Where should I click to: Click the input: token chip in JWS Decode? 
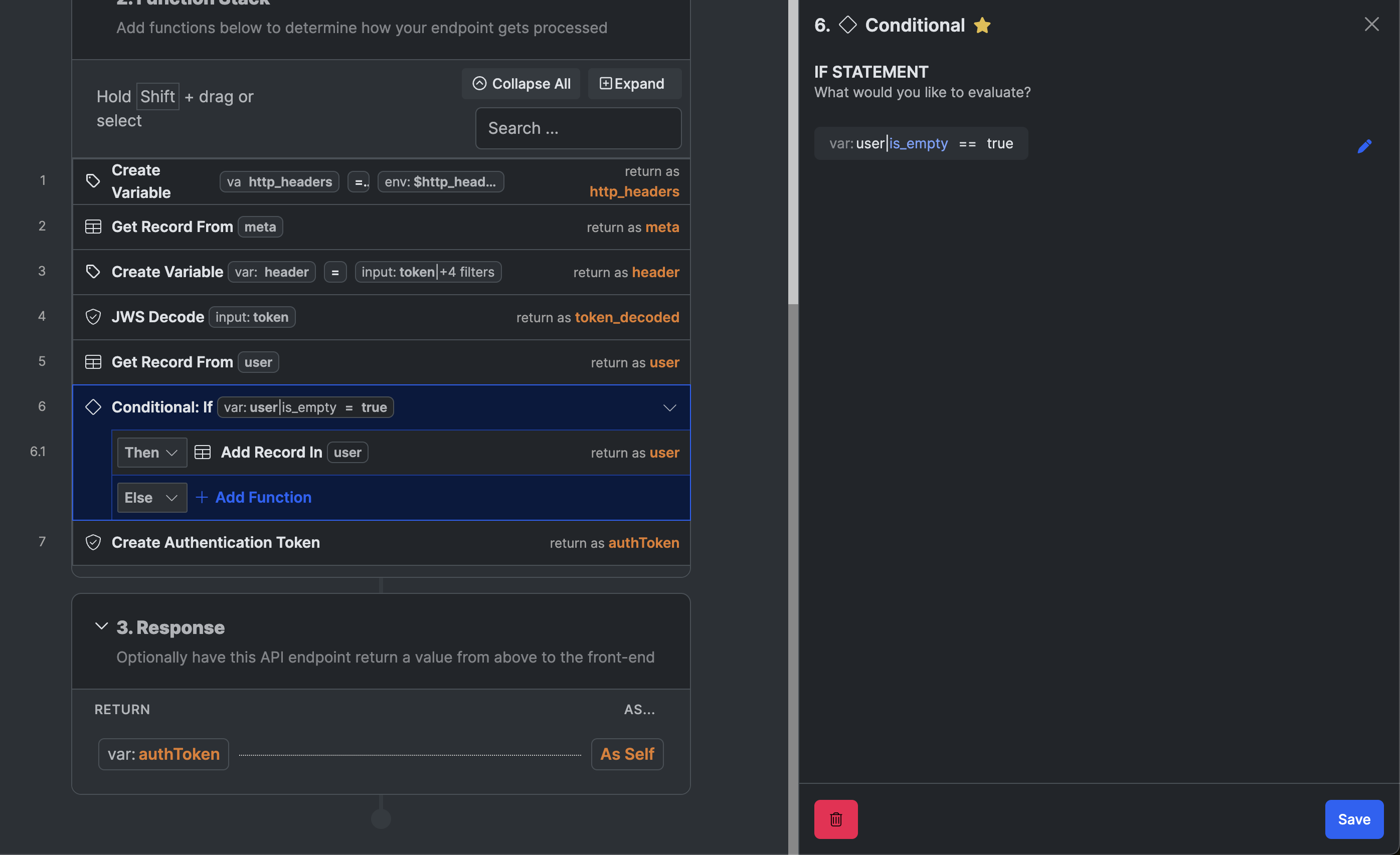coord(252,317)
